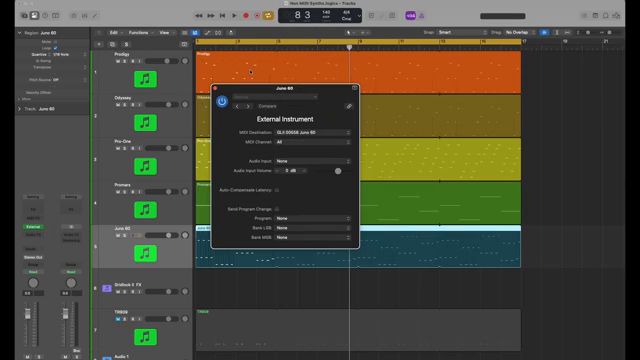Open the media Browsers icon
This screenshot has height=360, width=640.
[x=616, y=16]
